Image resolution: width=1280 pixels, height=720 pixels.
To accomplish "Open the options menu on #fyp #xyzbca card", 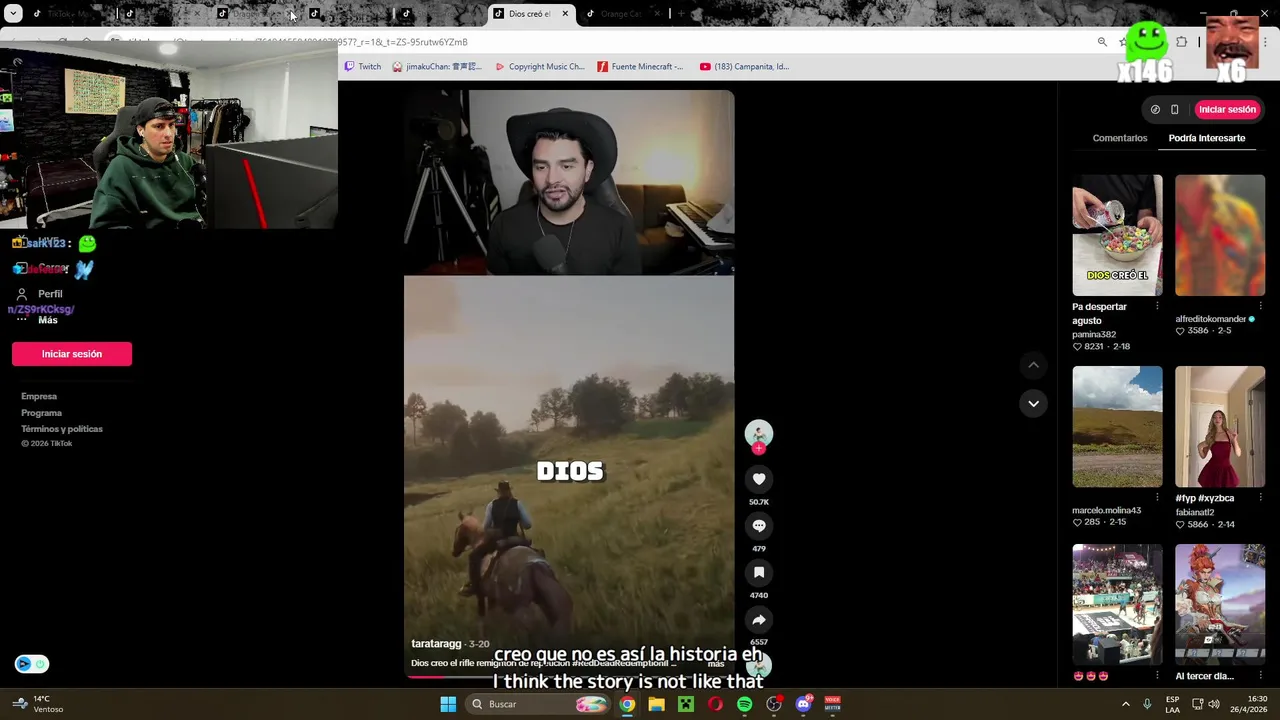I will pos(1259,497).
